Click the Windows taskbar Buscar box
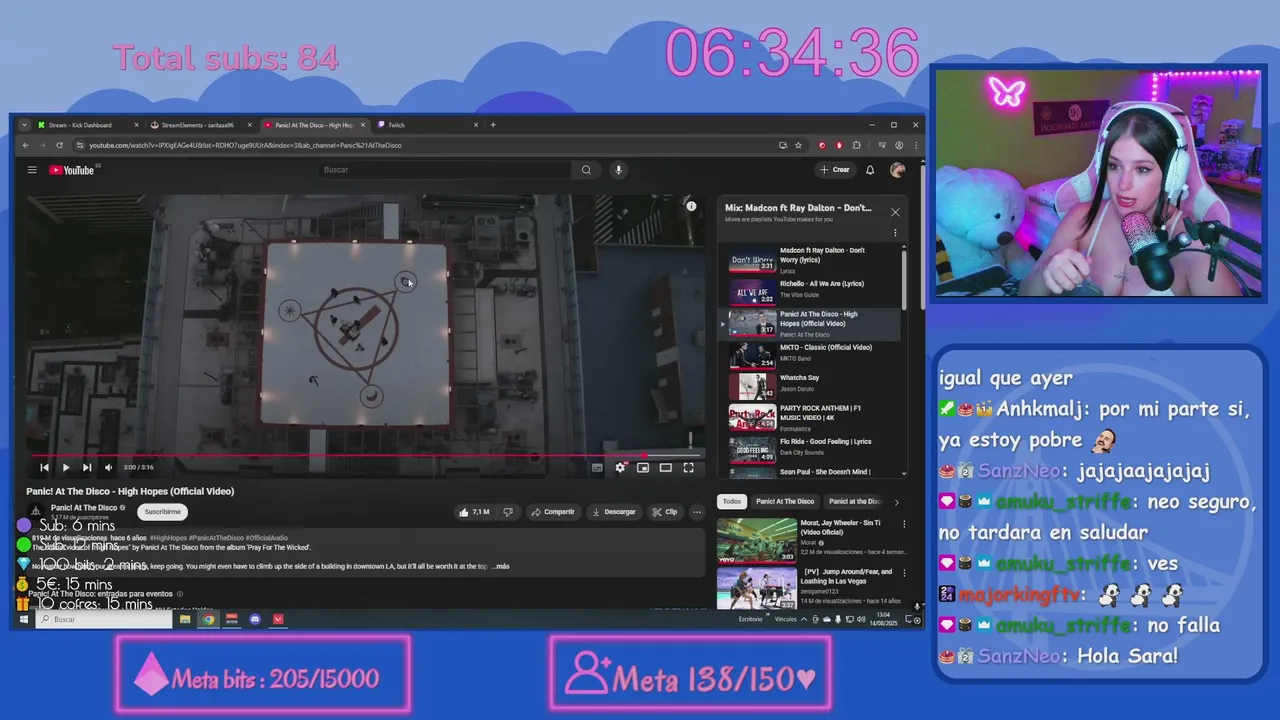This screenshot has height=720, width=1280. pos(105,619)
